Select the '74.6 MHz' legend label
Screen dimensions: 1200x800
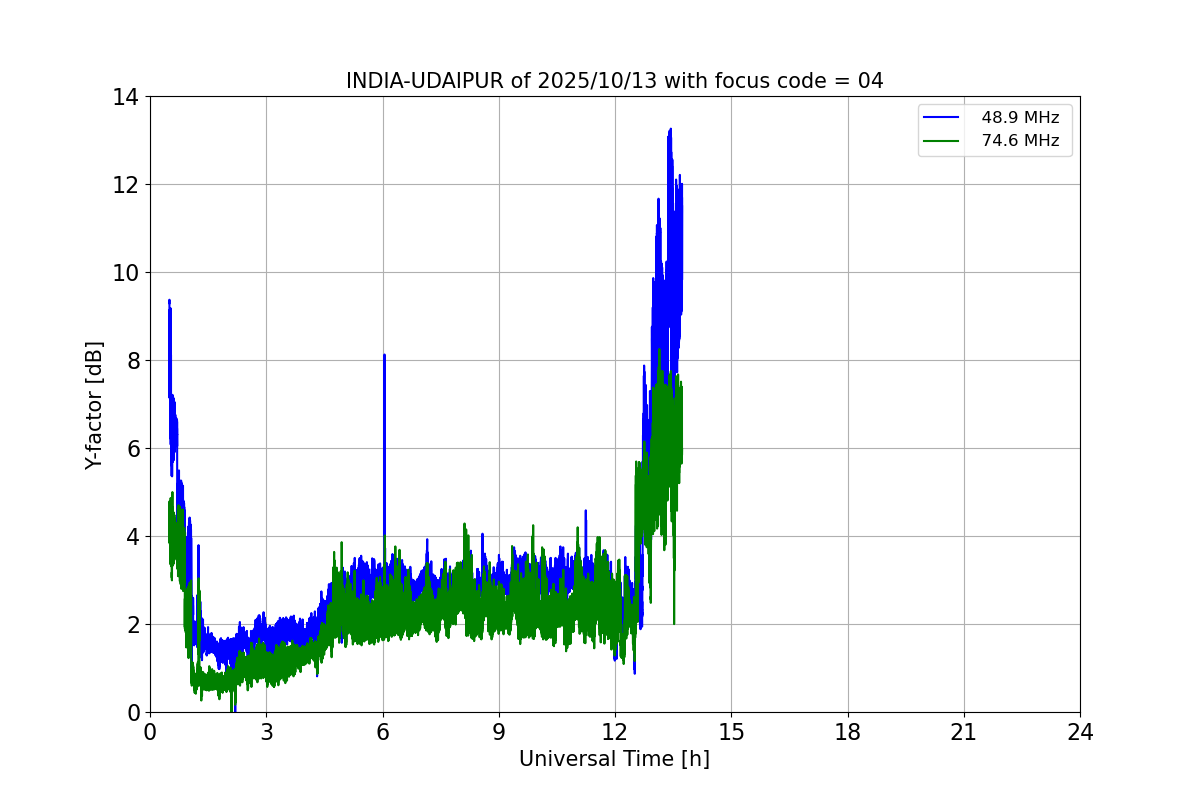pyautogui.click(x=1020, y=141)
